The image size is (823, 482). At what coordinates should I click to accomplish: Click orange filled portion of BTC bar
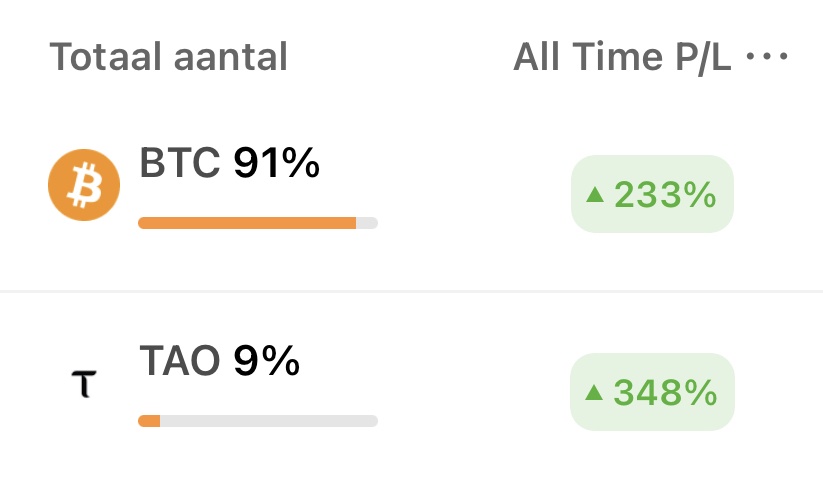[246, 223]
